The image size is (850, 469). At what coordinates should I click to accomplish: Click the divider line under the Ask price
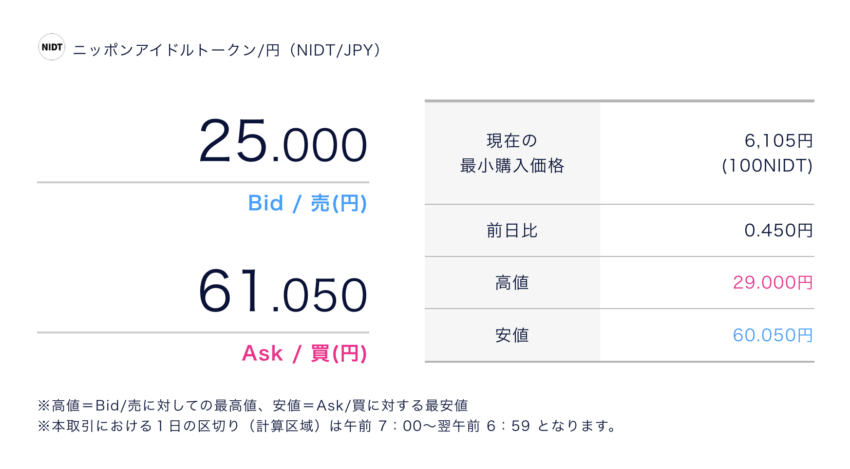click(x=203, y=332)
